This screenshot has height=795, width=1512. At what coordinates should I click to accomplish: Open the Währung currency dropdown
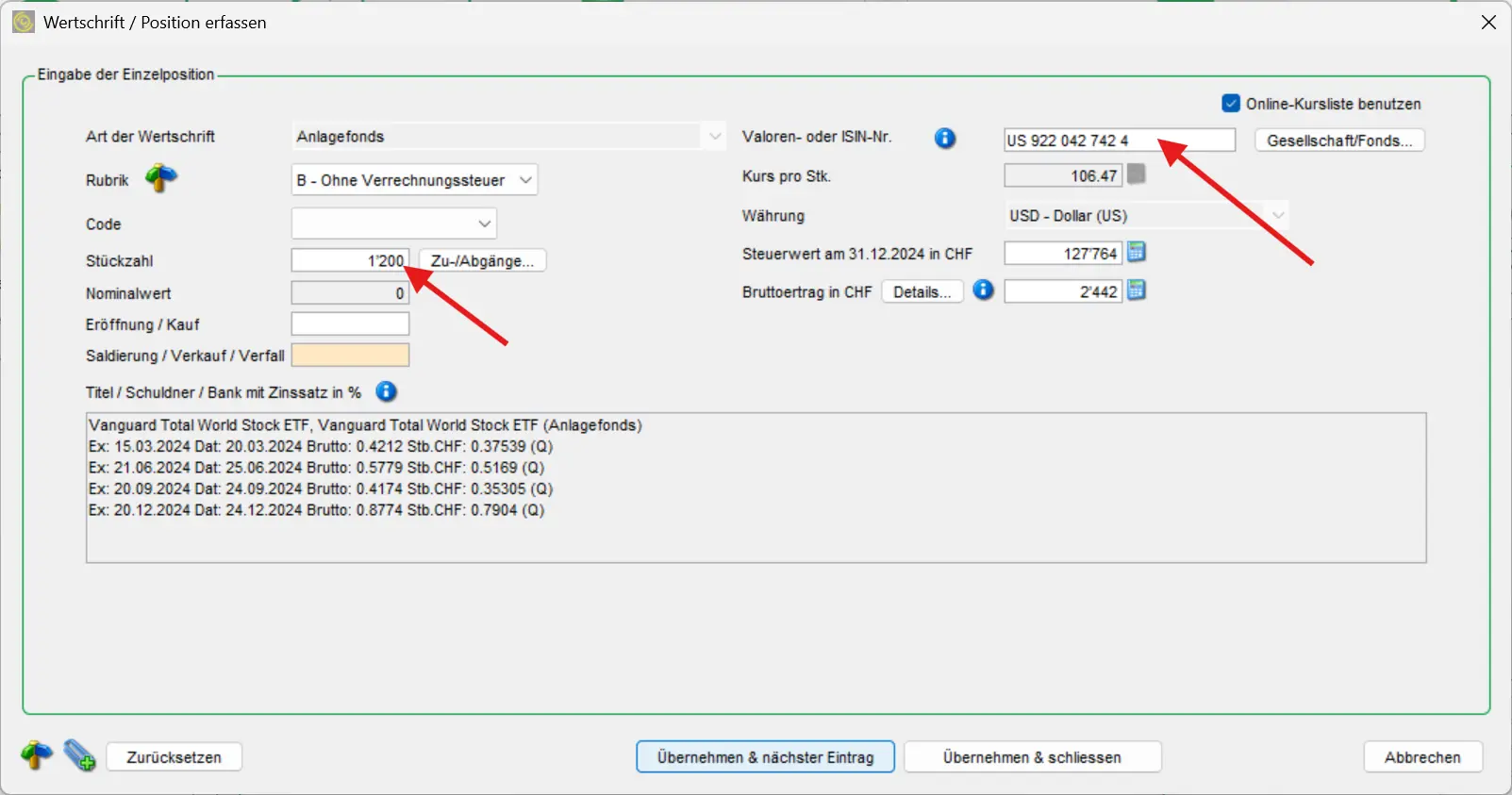1278,215
